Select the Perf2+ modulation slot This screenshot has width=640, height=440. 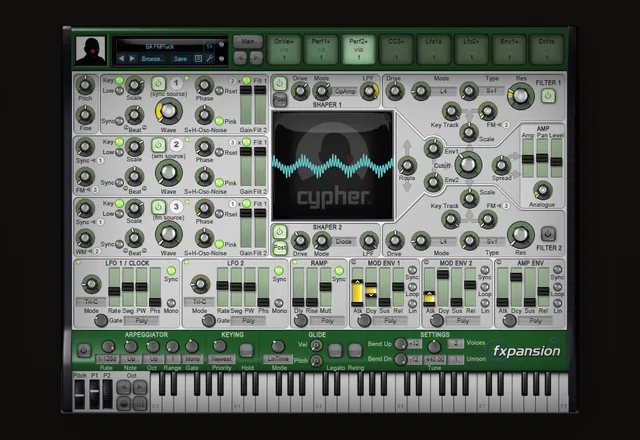358,49
